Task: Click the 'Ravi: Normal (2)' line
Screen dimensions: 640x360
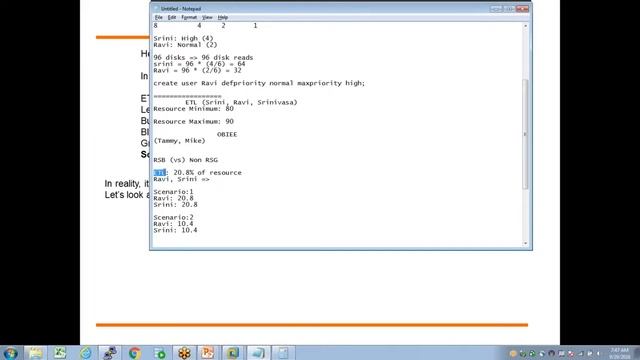Action: (185, 45)
